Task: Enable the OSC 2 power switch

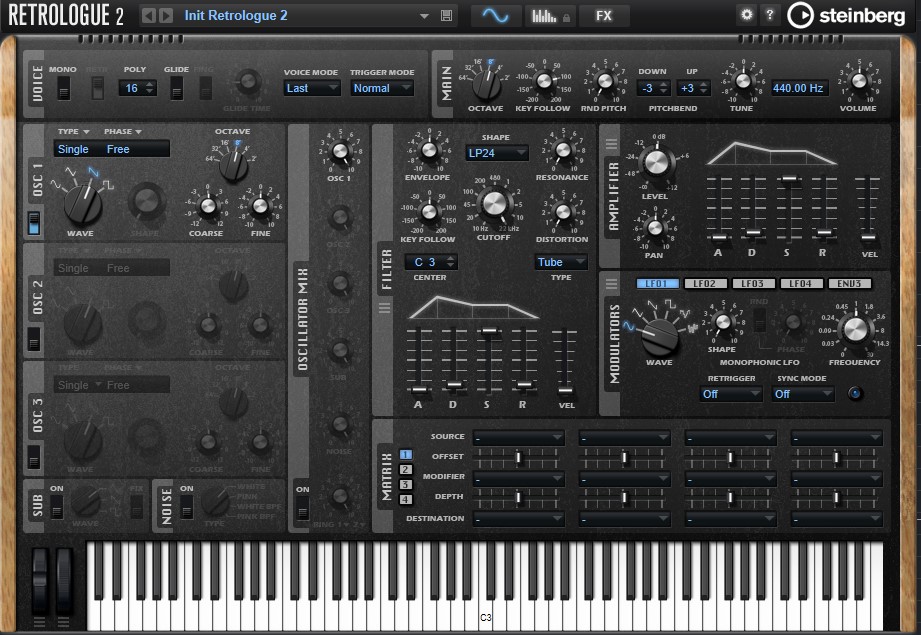Action: [x=33, y=339]
